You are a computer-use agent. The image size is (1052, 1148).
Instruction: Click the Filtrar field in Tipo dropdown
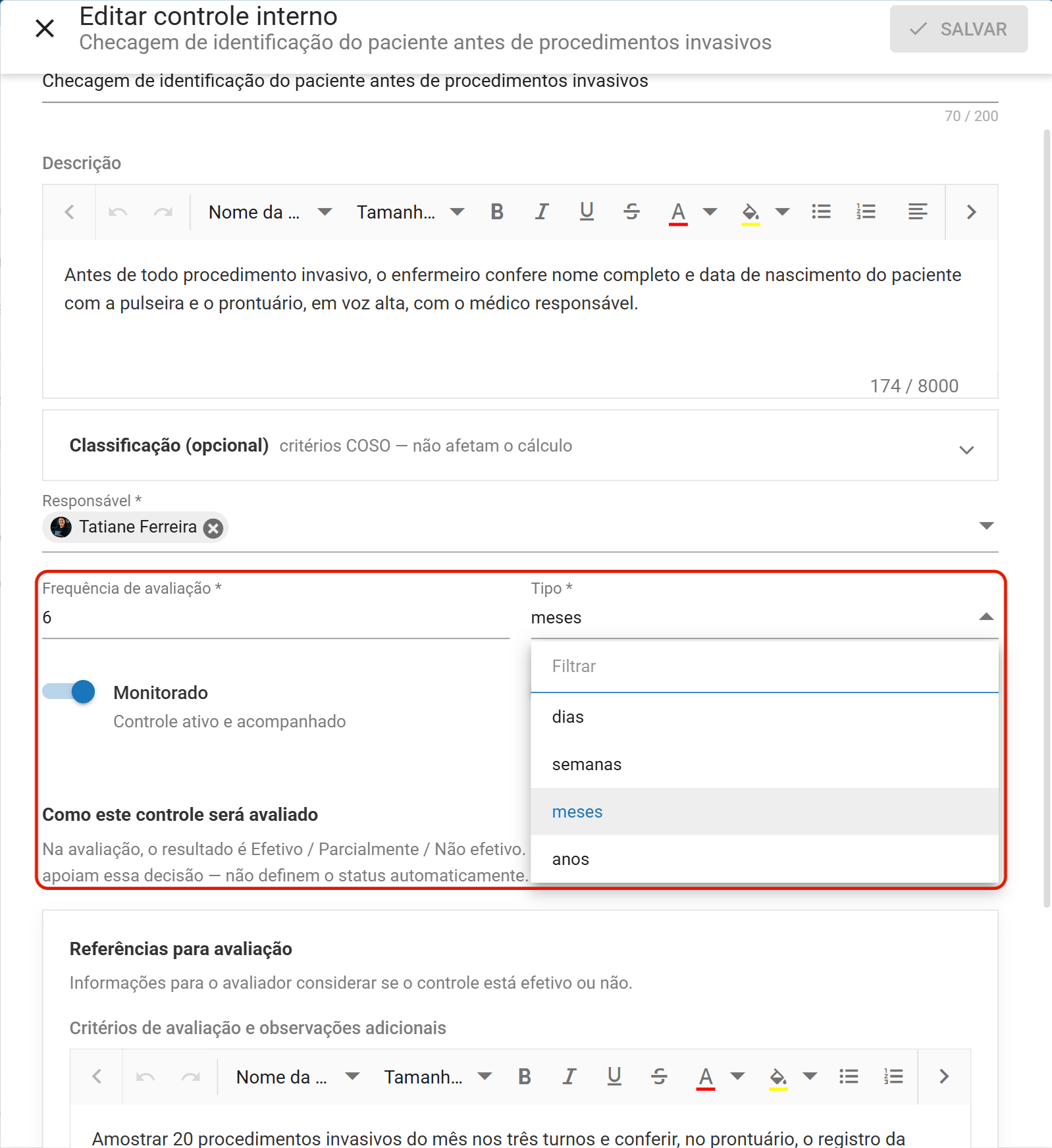(765, 667)
